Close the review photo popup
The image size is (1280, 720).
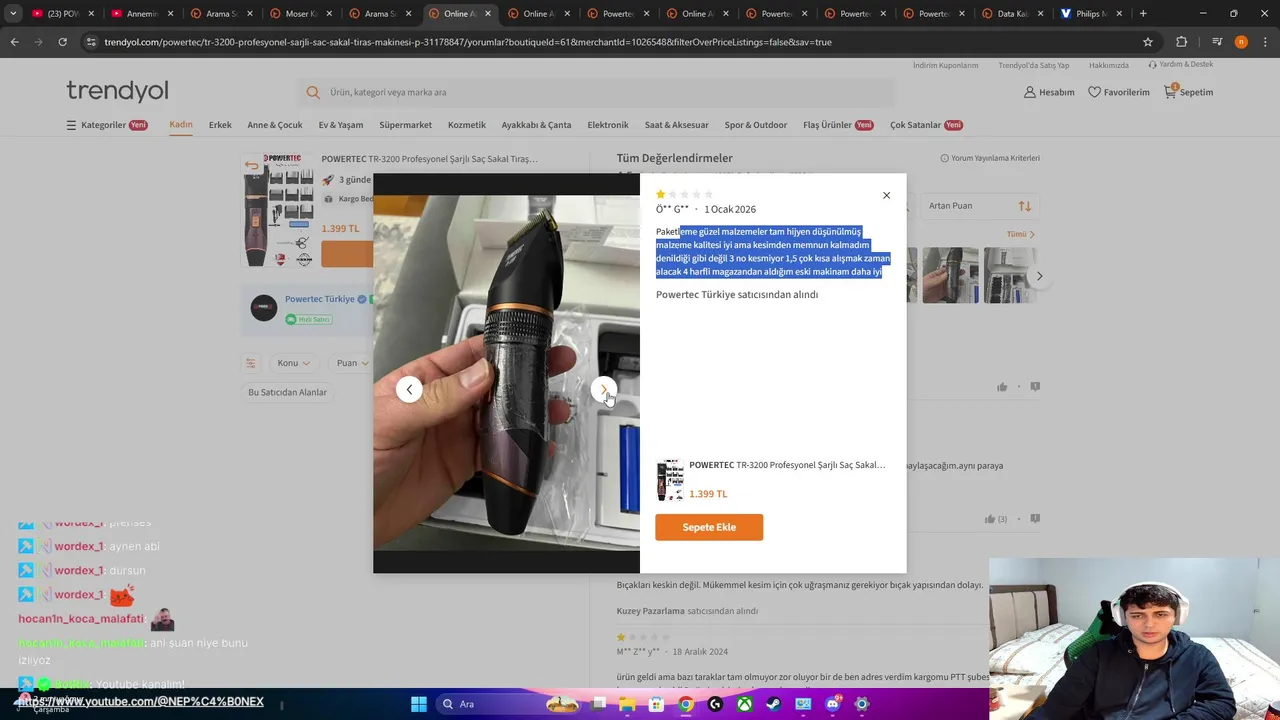(886, 195)
